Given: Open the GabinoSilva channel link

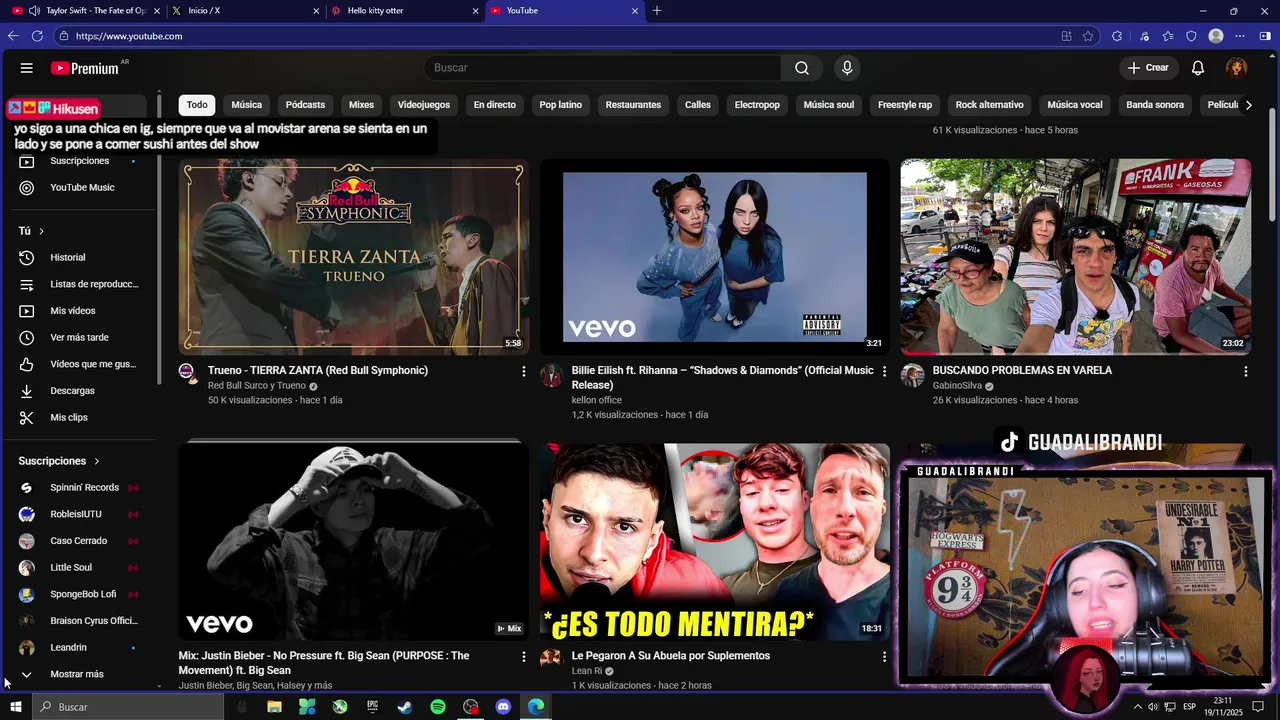Looking at the screenshot, I should (957, 386).
